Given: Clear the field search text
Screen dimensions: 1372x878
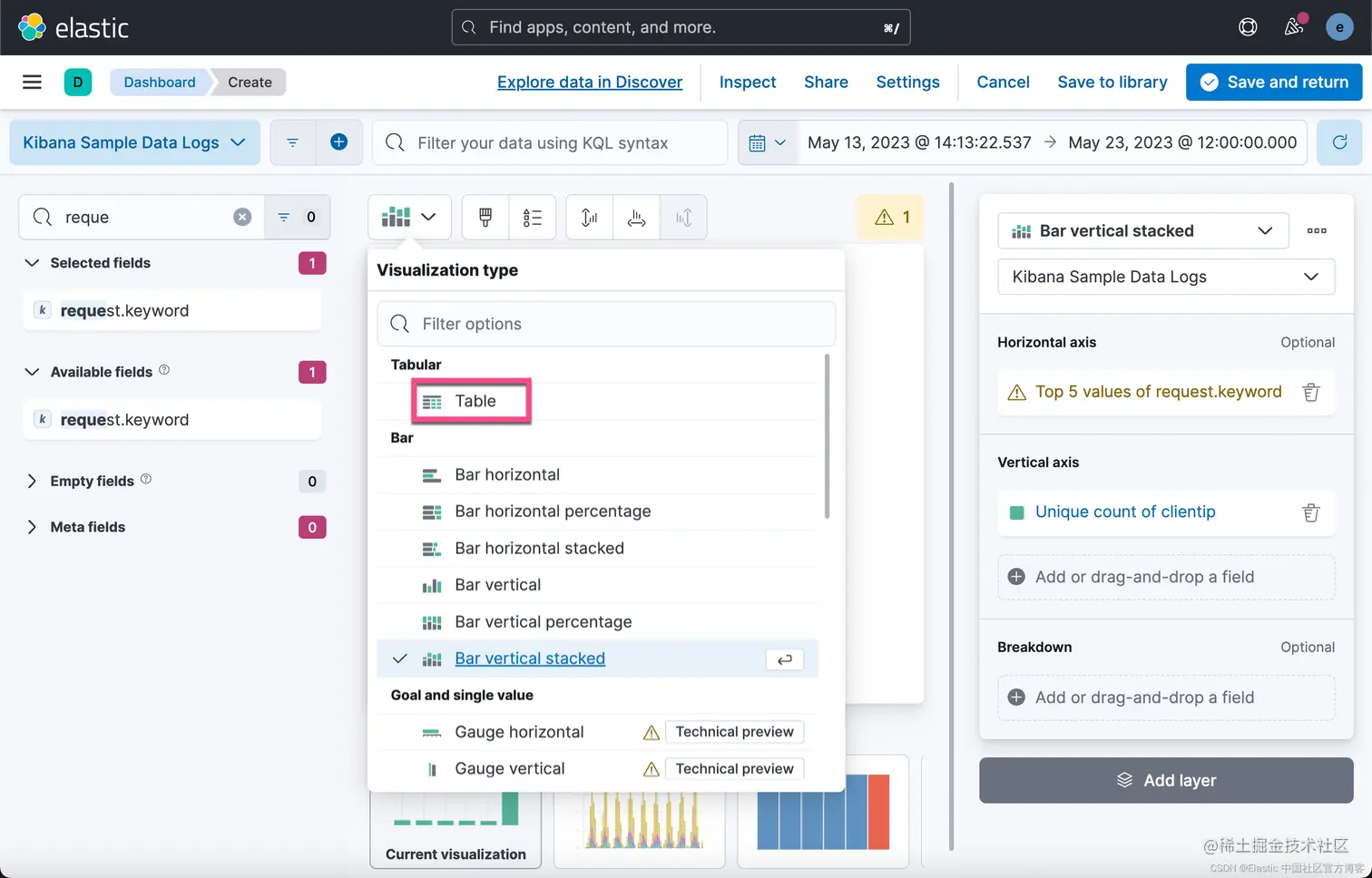Looking at the screenshot, I should (242, 217).
